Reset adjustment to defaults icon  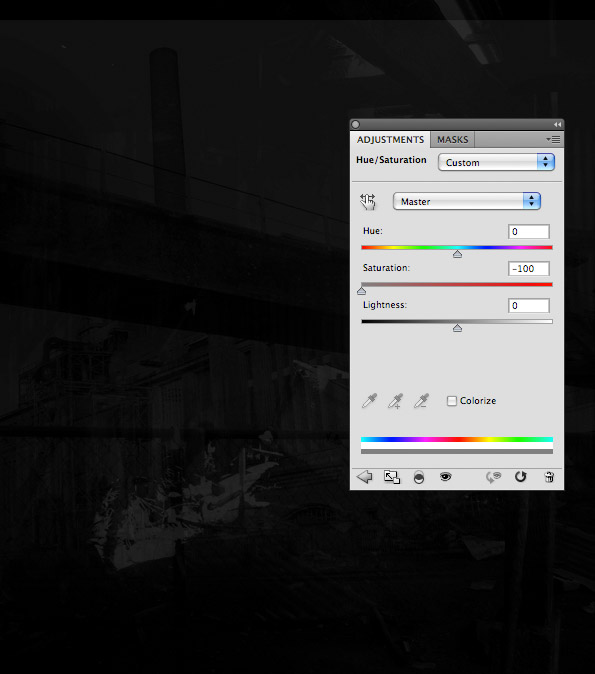click(x=521, y=477)
